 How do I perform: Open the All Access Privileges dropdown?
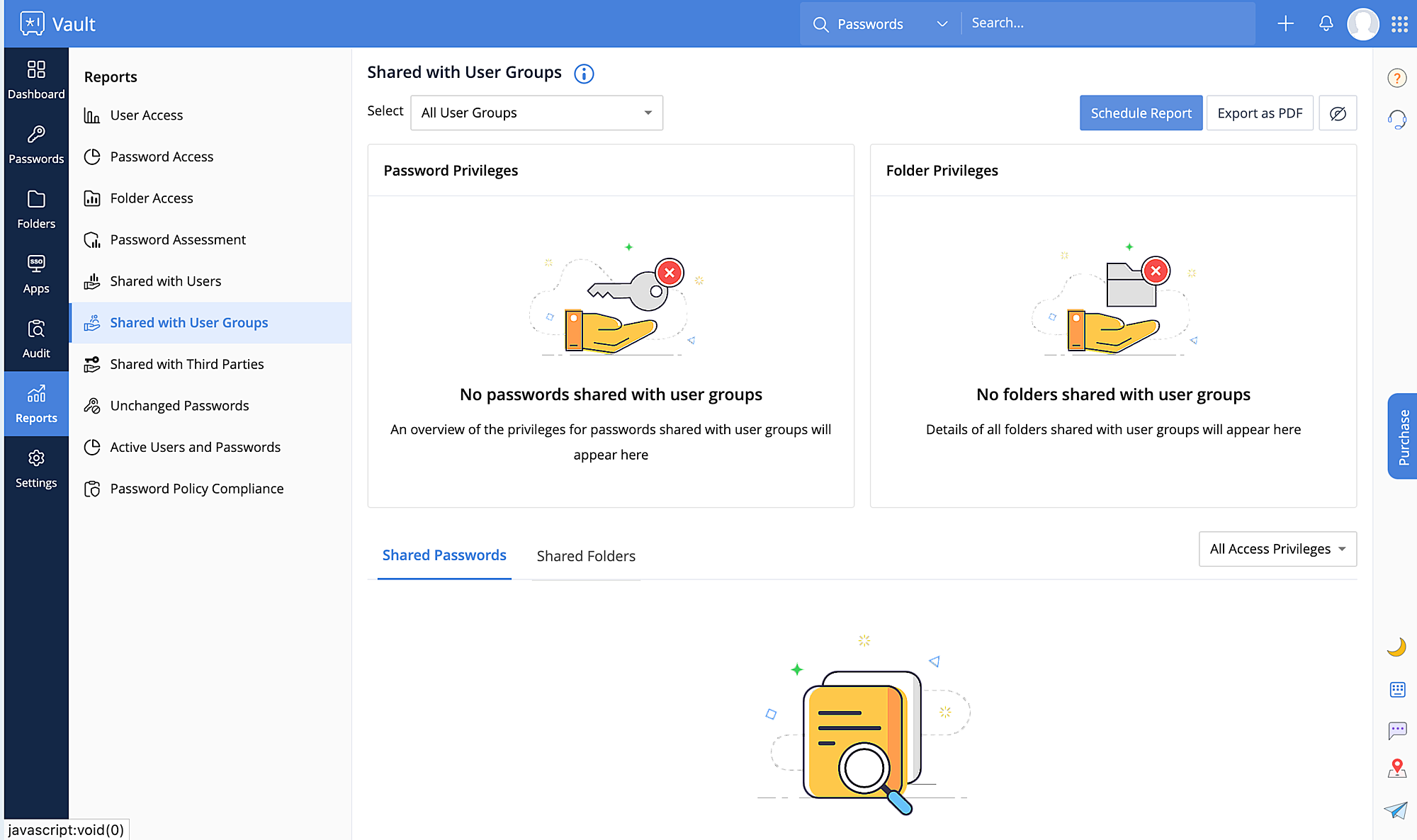click(x=1277, y=549)
